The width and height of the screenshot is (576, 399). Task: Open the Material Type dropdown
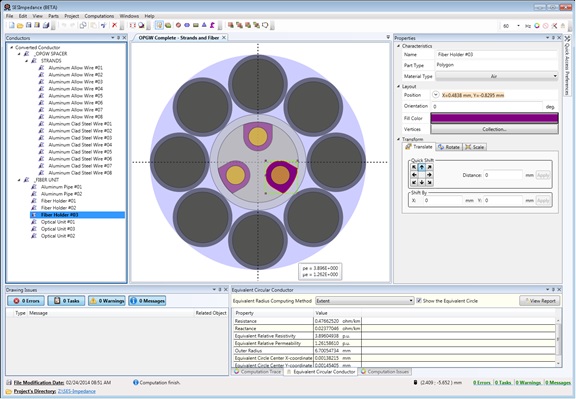coord(497,76)
